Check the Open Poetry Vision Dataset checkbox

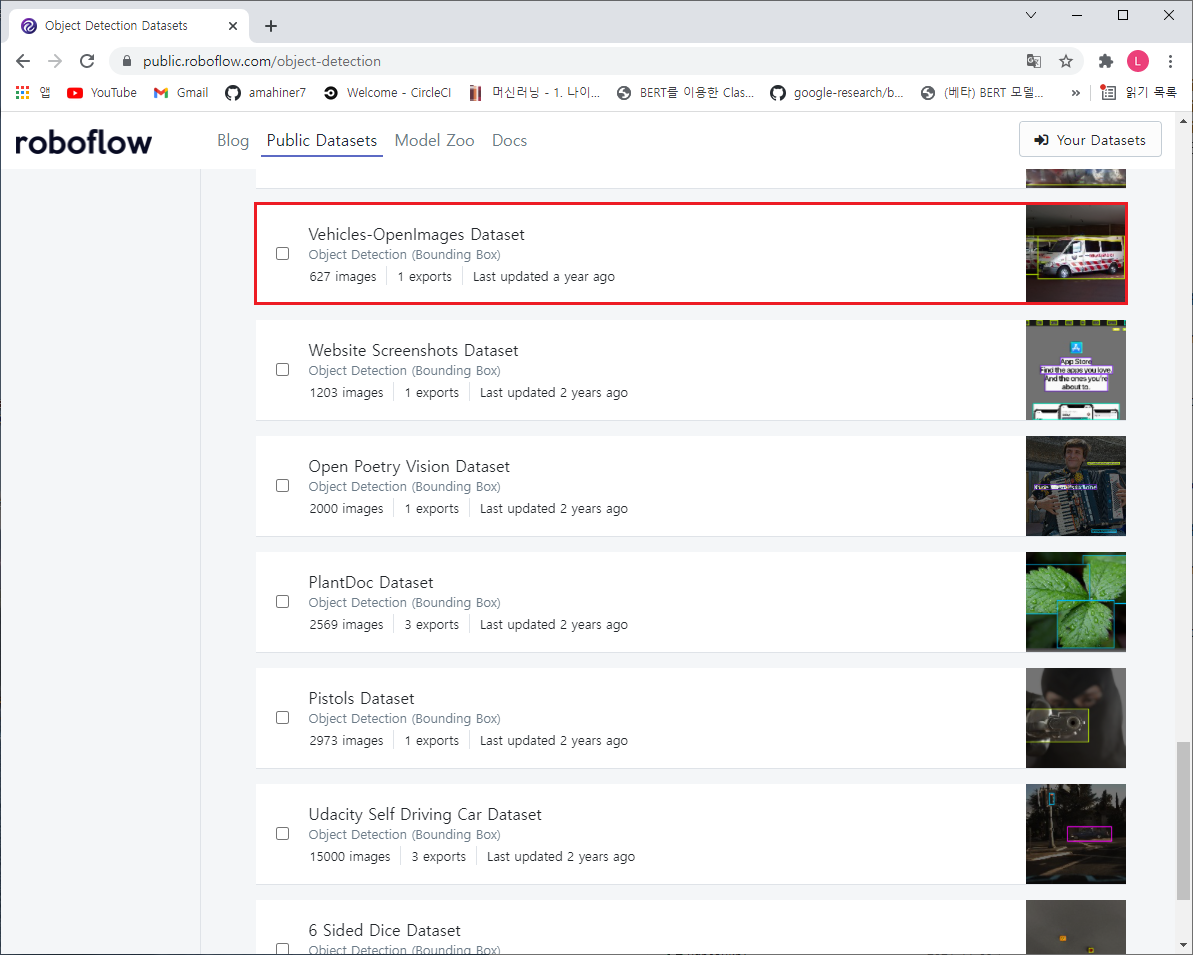[x=282, y=485]
